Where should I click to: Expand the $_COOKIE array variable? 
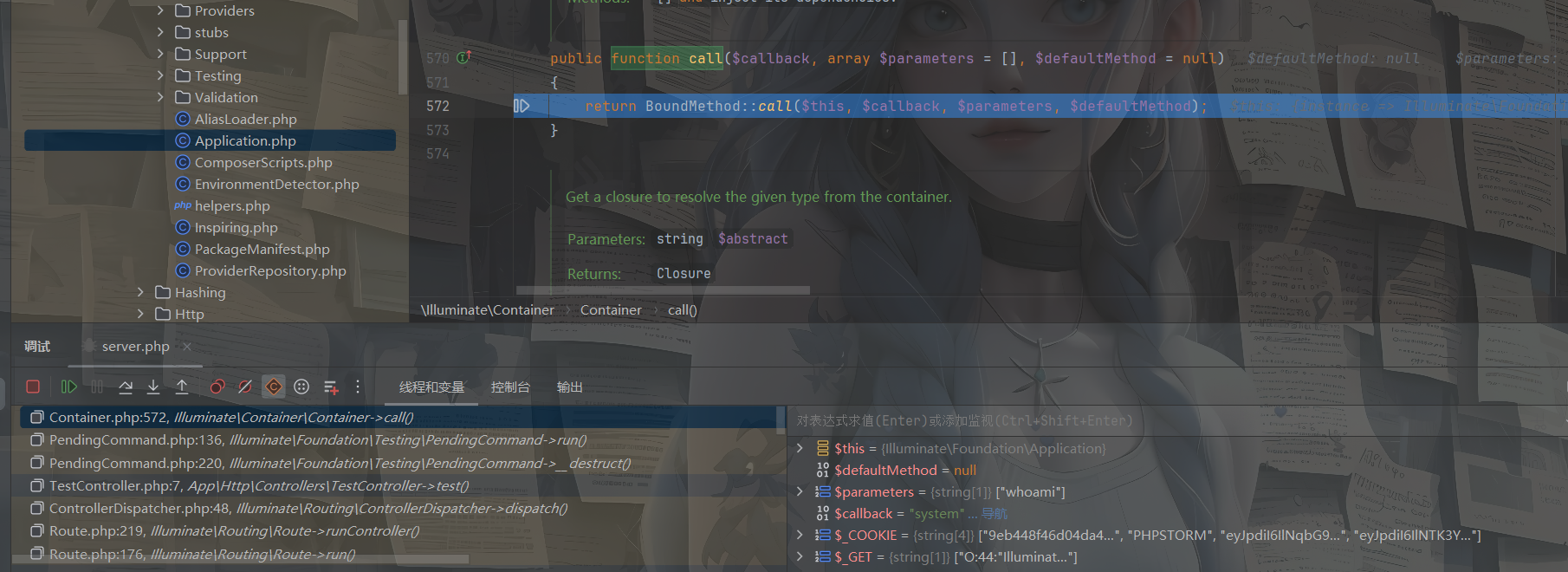tap(800, 535)
